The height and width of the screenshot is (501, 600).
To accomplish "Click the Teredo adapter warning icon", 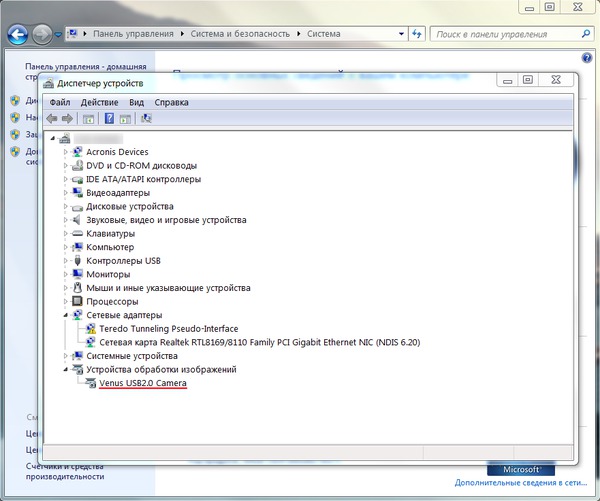I will tap(91, 328).
